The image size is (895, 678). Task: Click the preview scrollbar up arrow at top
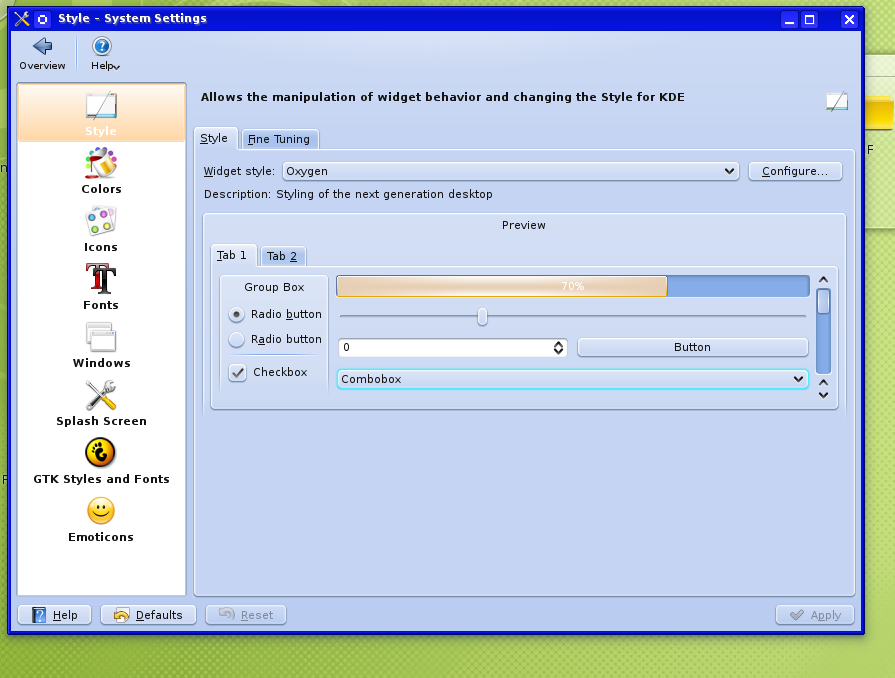823,280
